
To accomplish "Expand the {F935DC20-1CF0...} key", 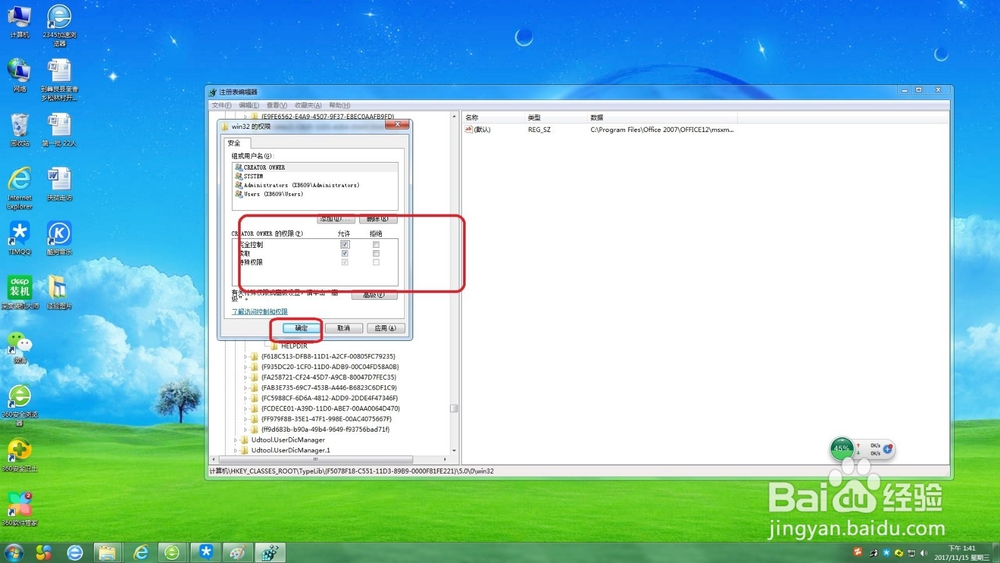I will (246, 367).
